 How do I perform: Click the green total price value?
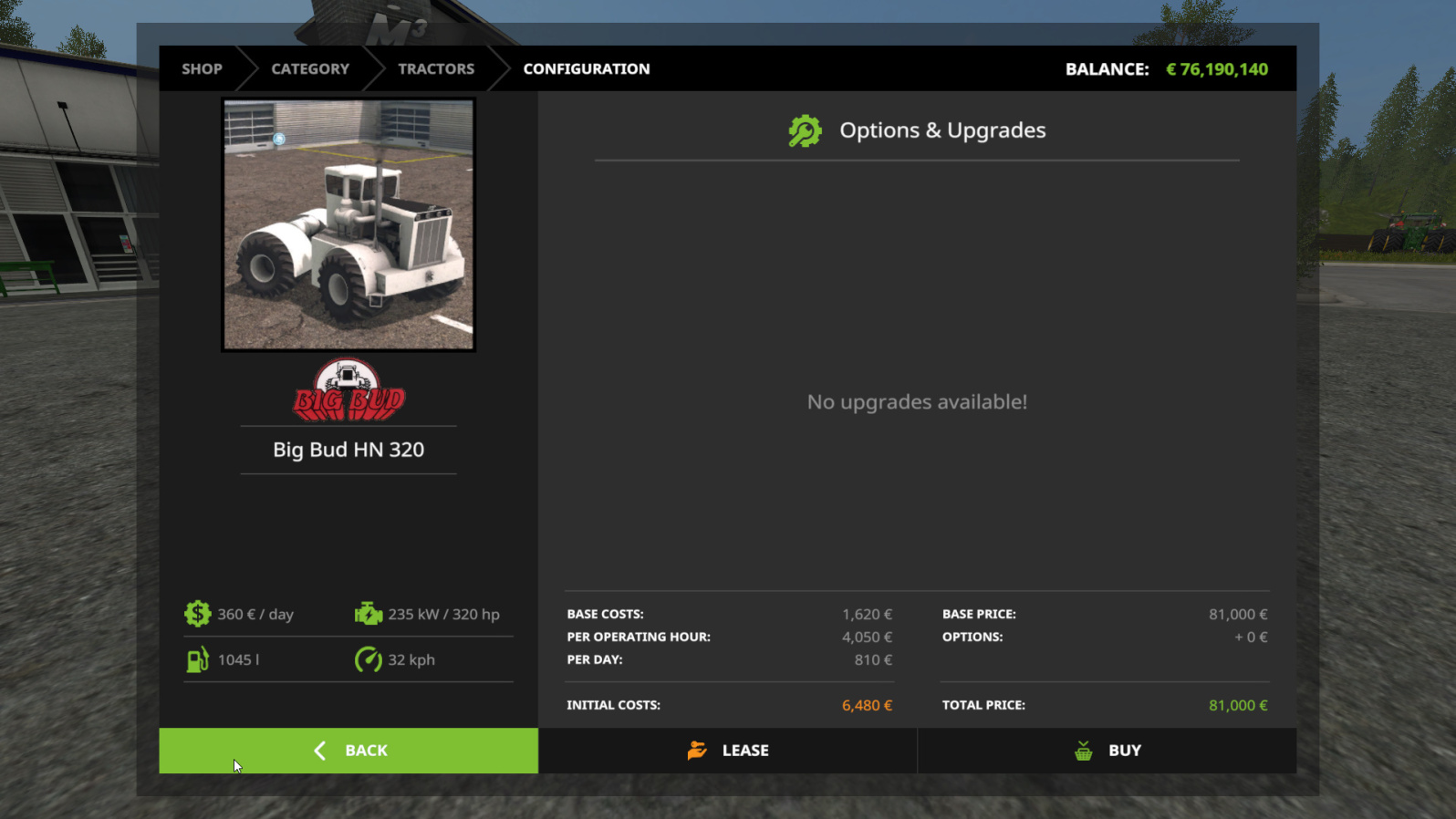(x=1238, y=705)
